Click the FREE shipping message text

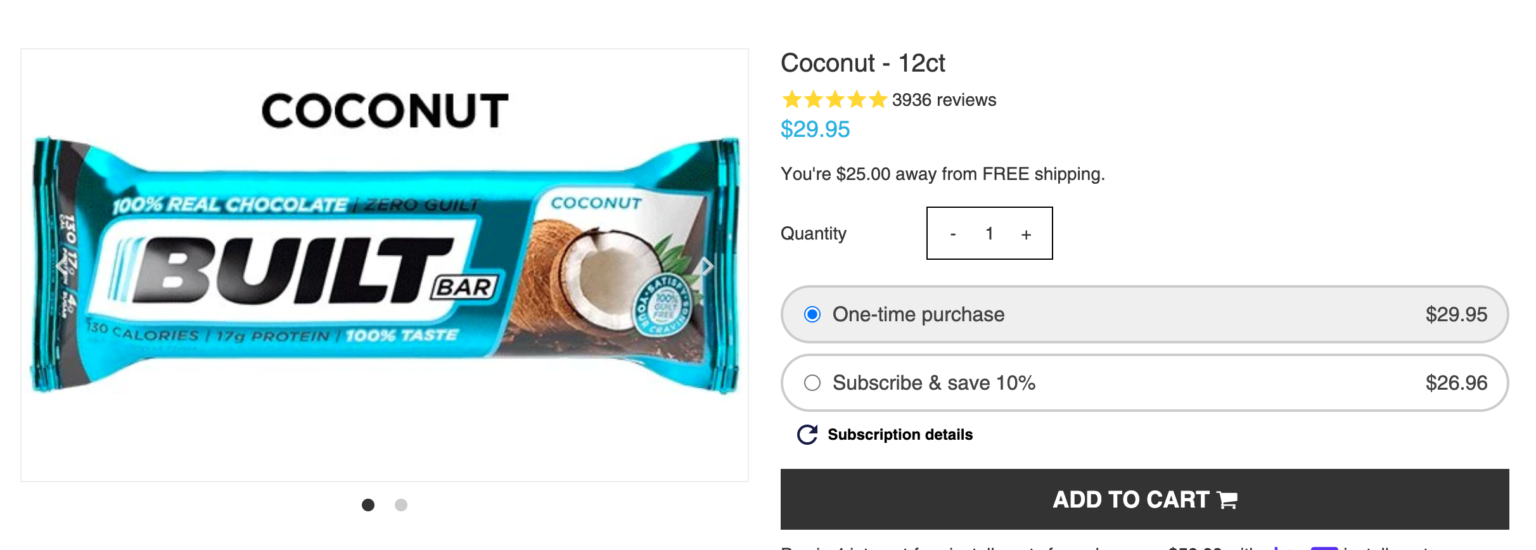coord(942,174)
